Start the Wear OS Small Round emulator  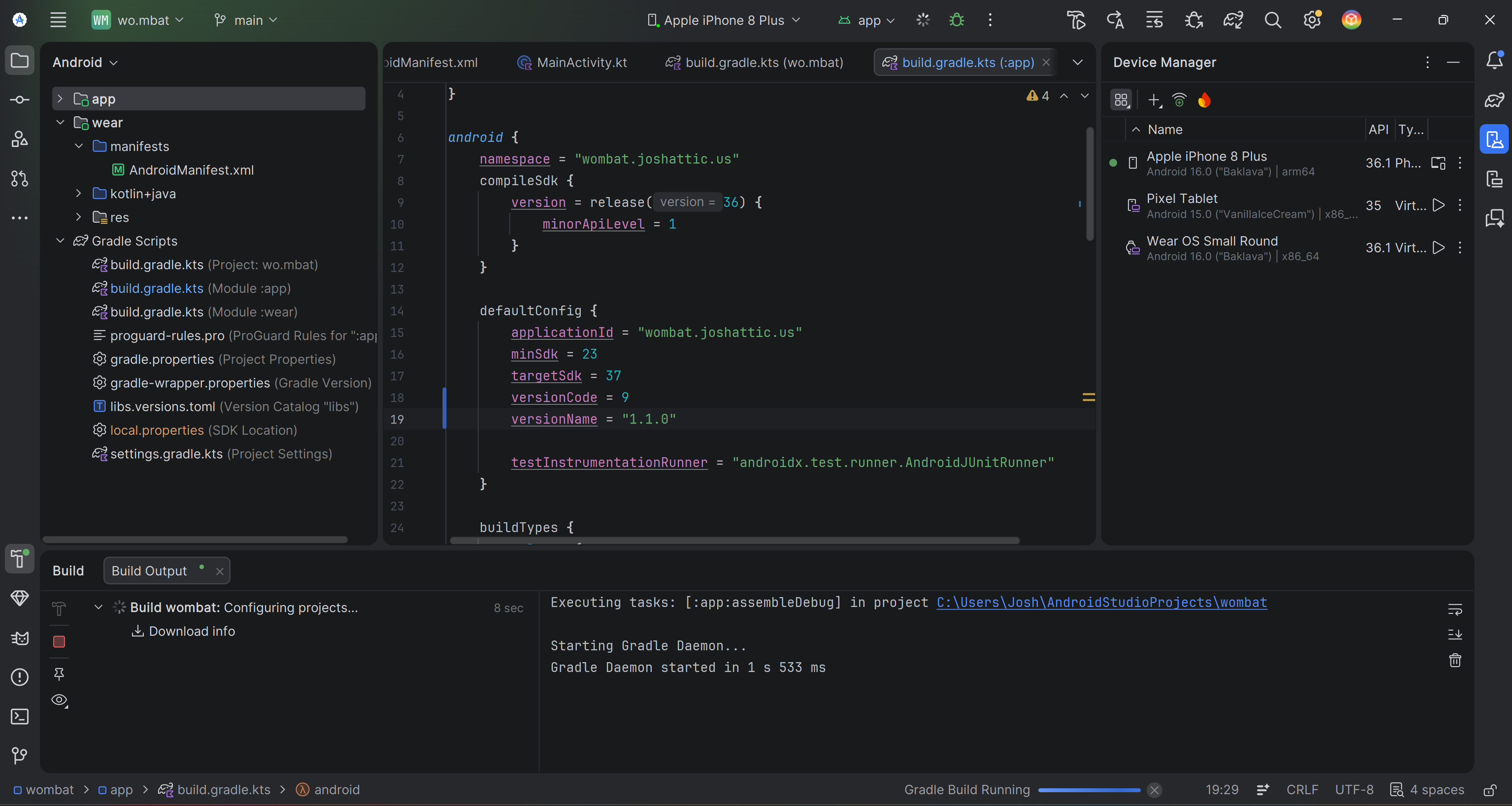click(x=1438, y=247)
